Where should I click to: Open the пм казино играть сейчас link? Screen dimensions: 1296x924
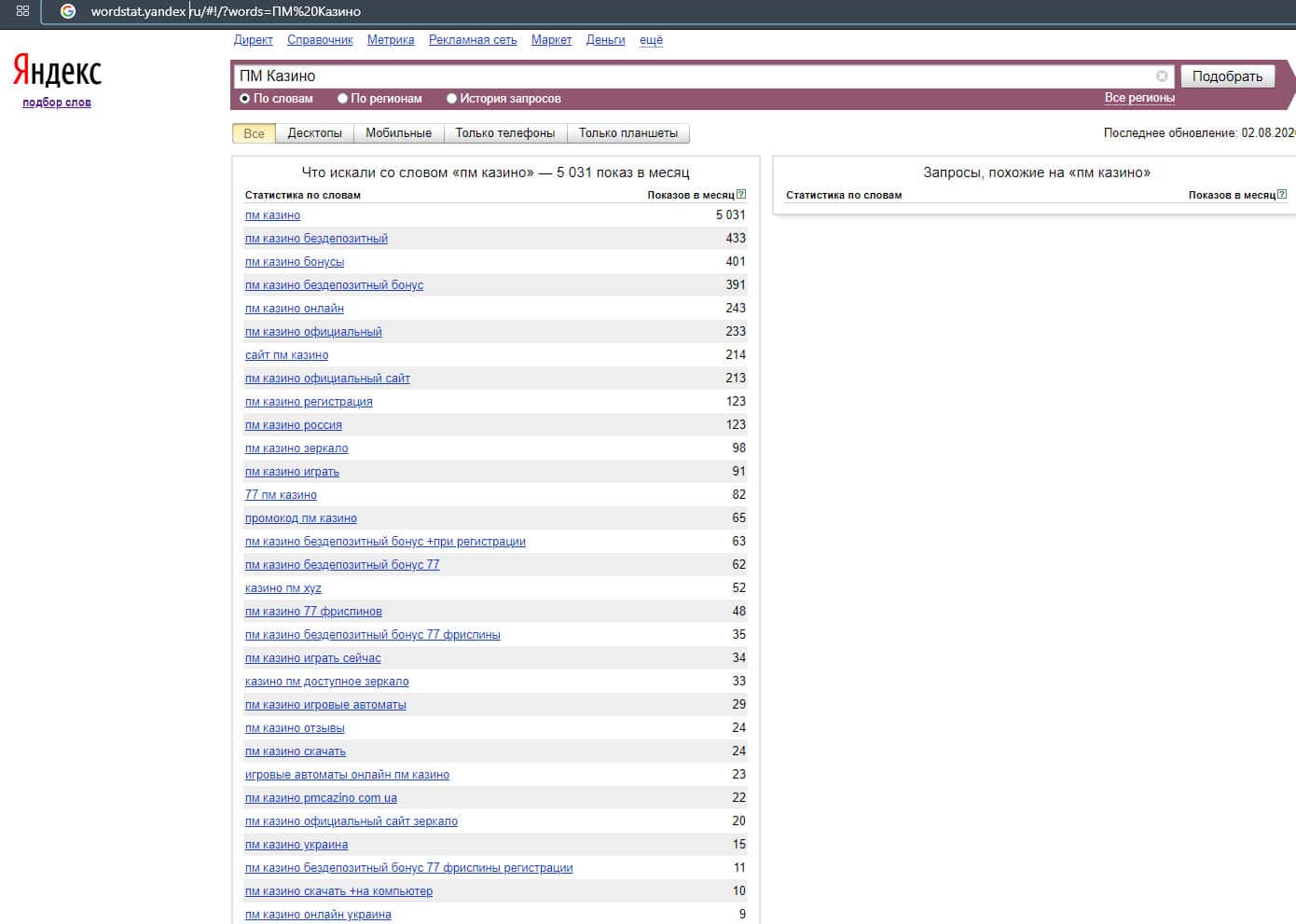click(313, 658)
